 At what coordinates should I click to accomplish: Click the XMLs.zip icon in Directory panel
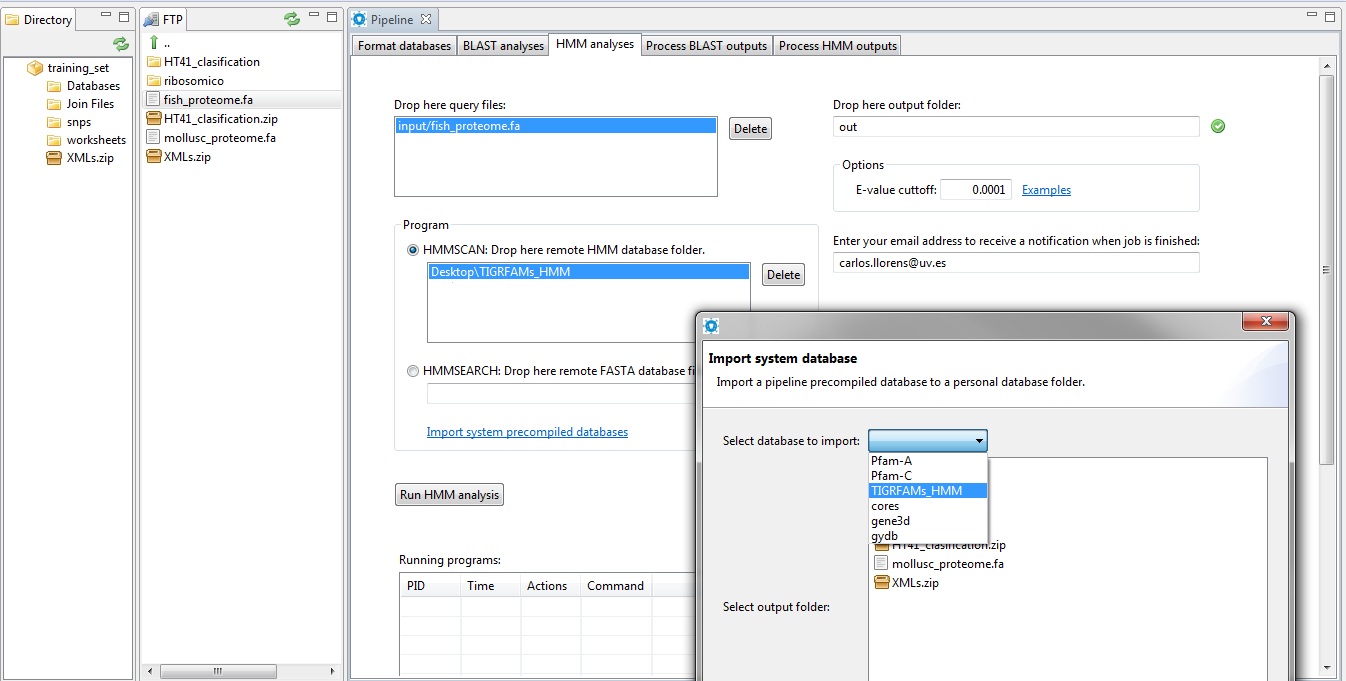point(54,158)
